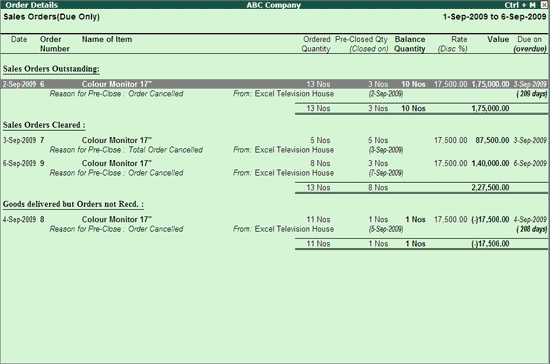The width and height of the screenshot is (550, 364).
Task: Click the Sales Orders Cleared heading
Action: tap(44, 125)
